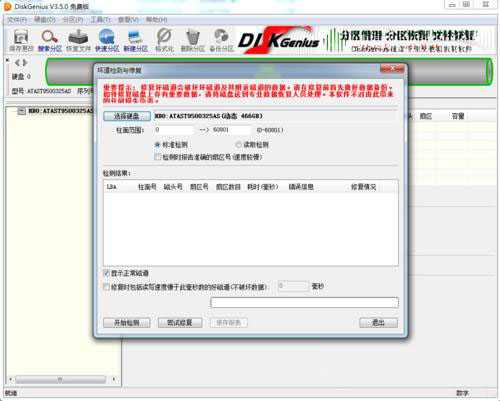Viewport: 500px width, 401px height.
Task: Select the read detection (读取检测) radio button
Action: [238, 145]
